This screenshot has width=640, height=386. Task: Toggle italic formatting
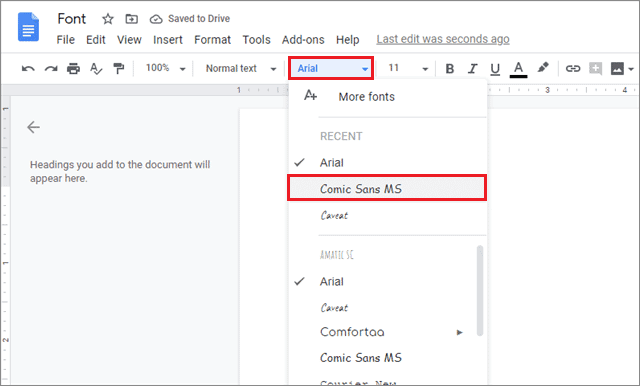click(473, 69)
